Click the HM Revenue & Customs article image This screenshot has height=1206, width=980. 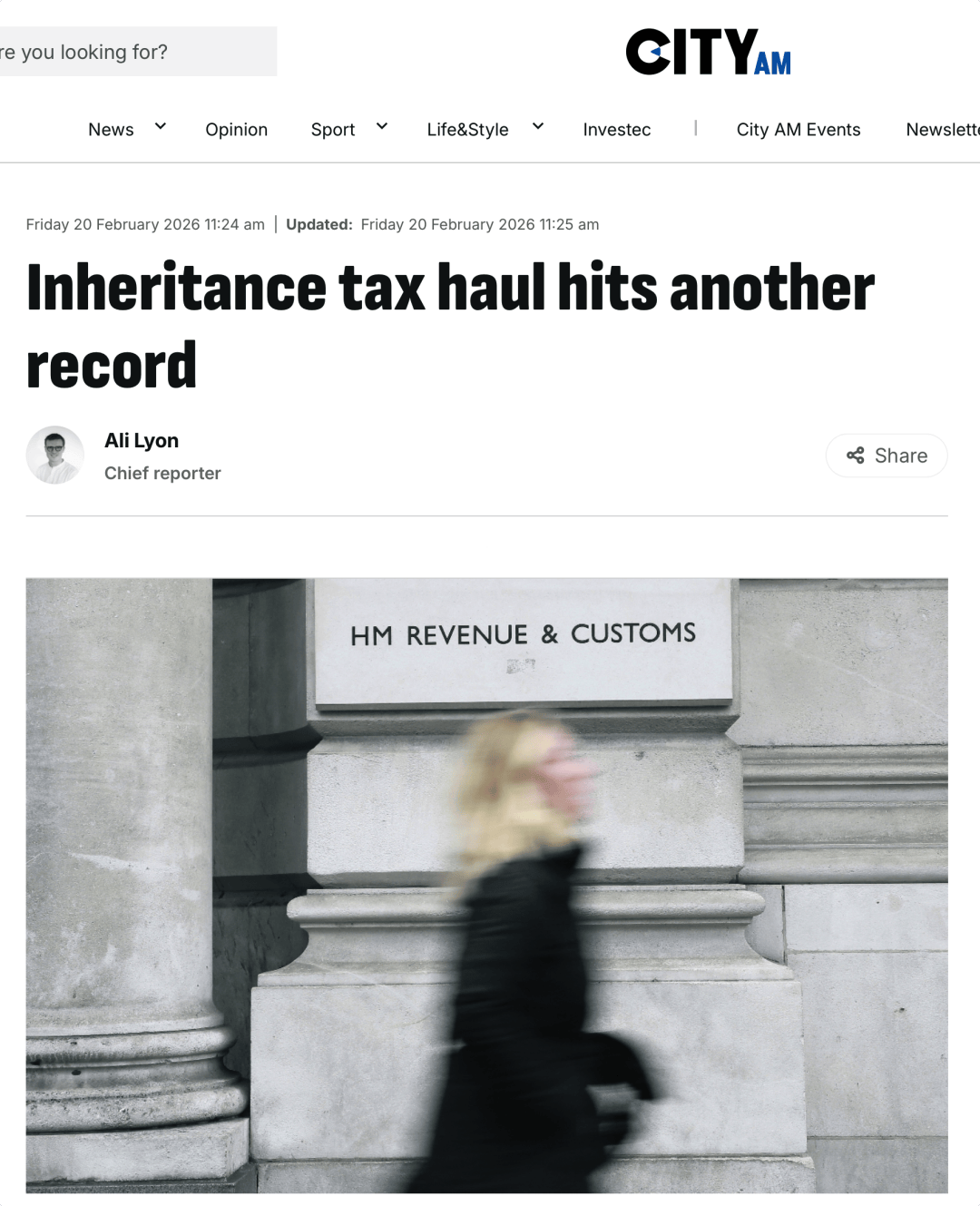486,886
